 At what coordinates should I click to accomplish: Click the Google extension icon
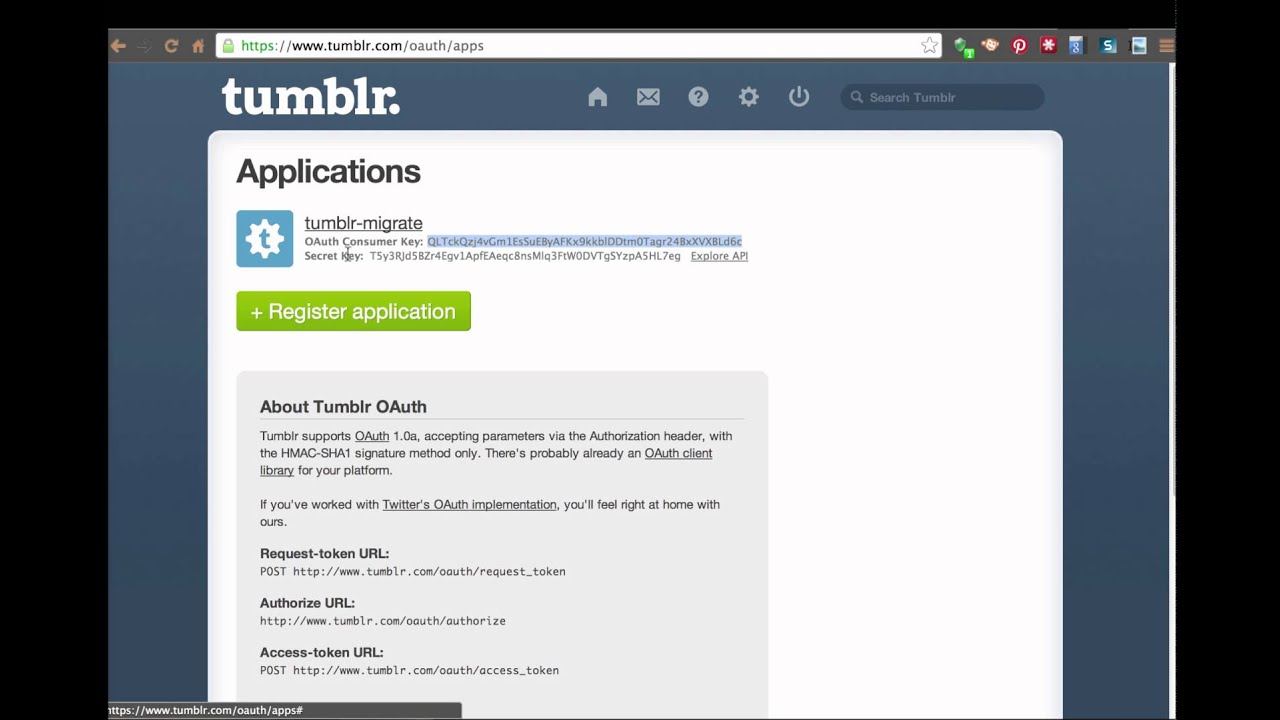[x=1076, y=46]
